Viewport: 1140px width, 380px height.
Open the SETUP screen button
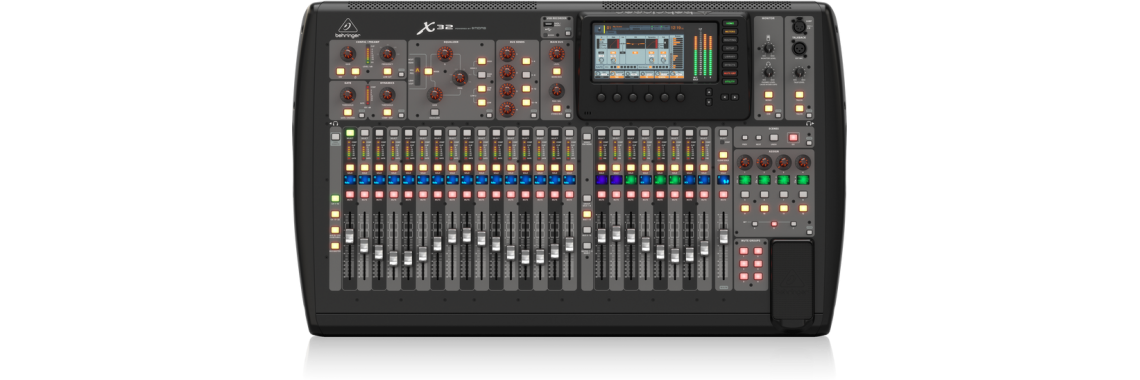point(729,48)
